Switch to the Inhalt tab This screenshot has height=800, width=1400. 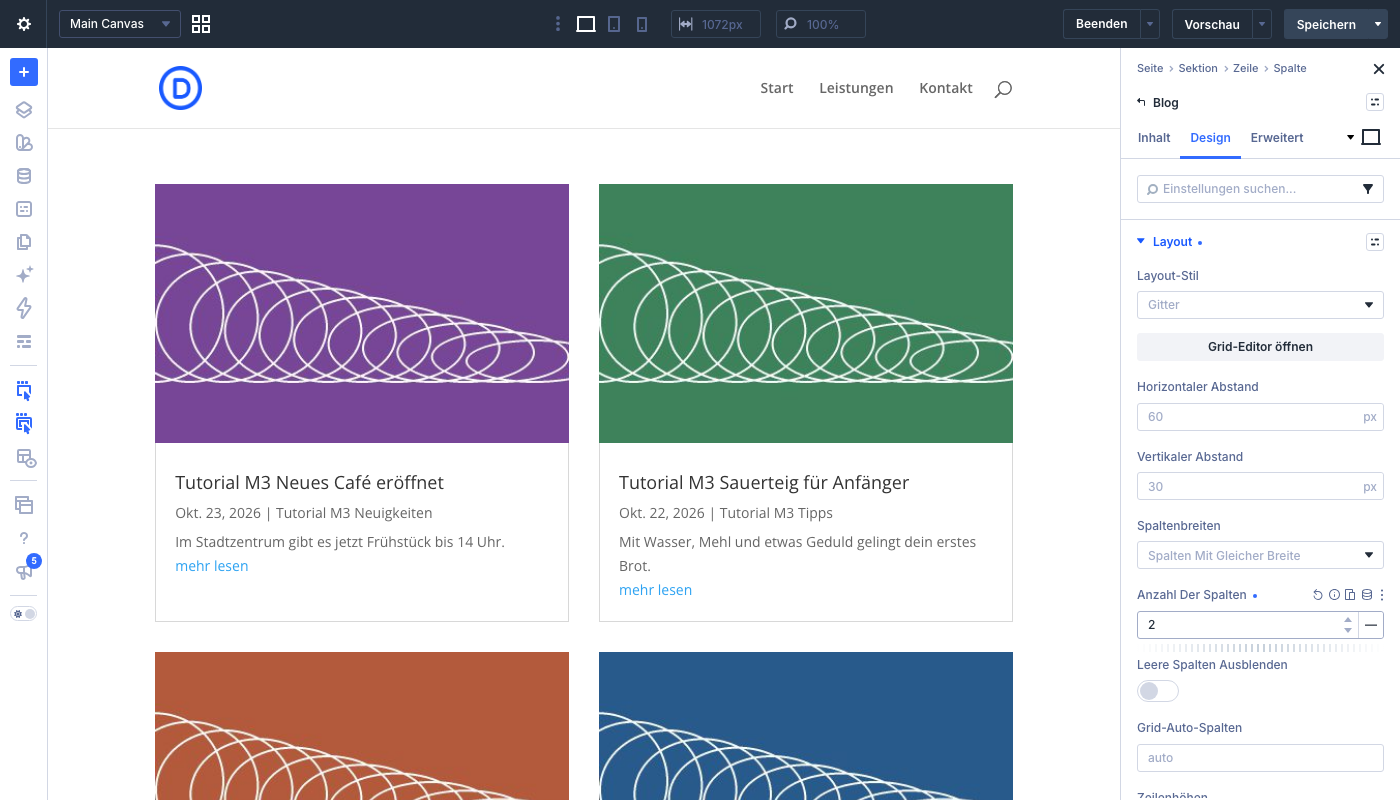[1154, 138]
